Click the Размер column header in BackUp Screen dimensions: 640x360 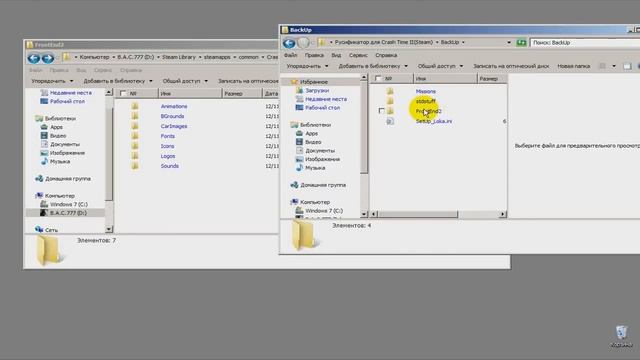(492, 78)
